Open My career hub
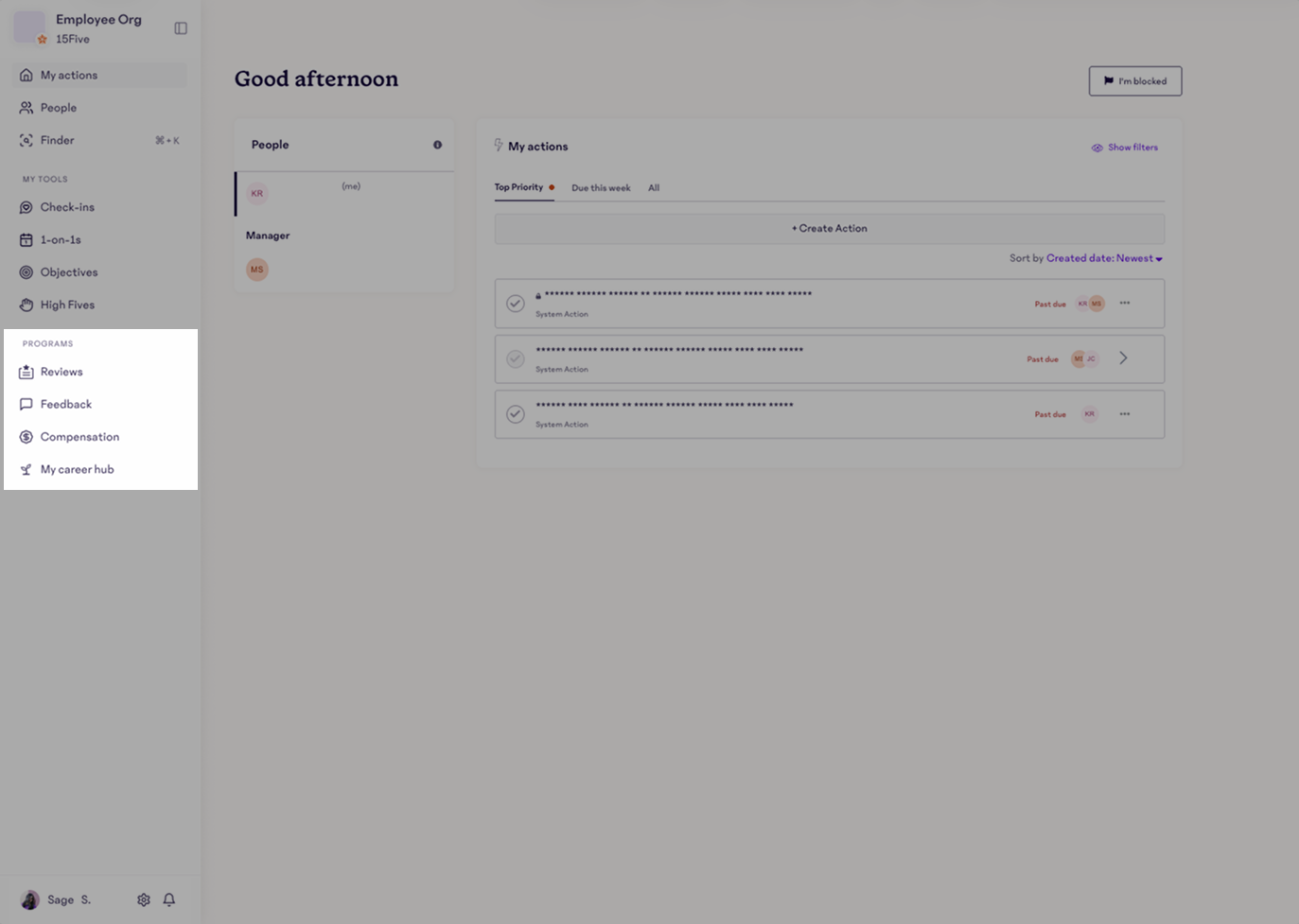The width and height of the screenshot is (1299, 924). [x=77, y=469]
